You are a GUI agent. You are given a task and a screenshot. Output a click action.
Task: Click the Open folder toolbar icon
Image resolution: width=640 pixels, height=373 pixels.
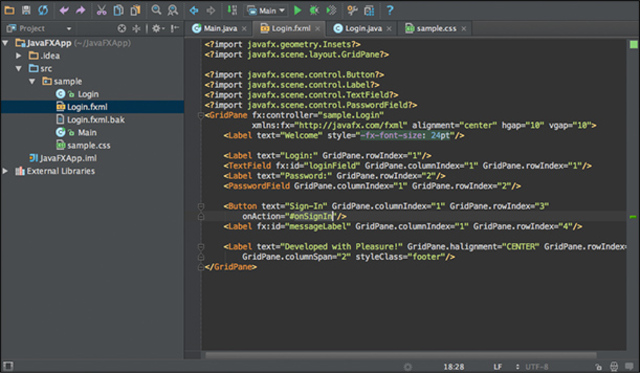pyautogui.click(x=9, y=10)
